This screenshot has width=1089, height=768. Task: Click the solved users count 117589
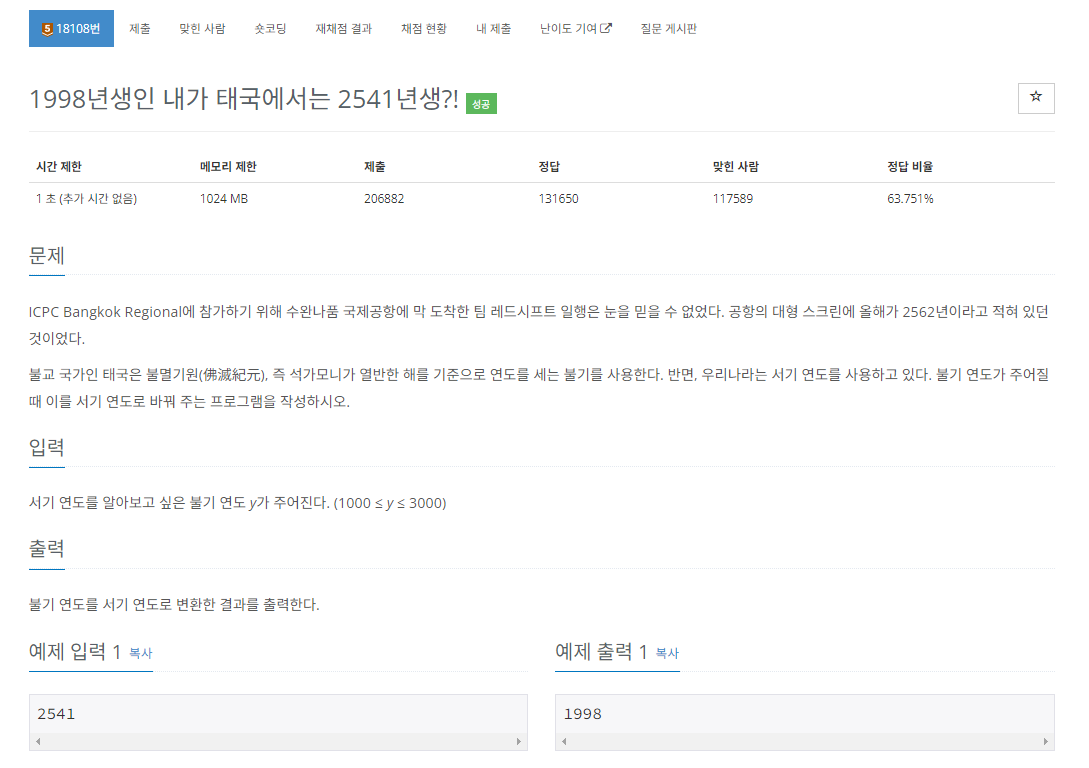733,199
